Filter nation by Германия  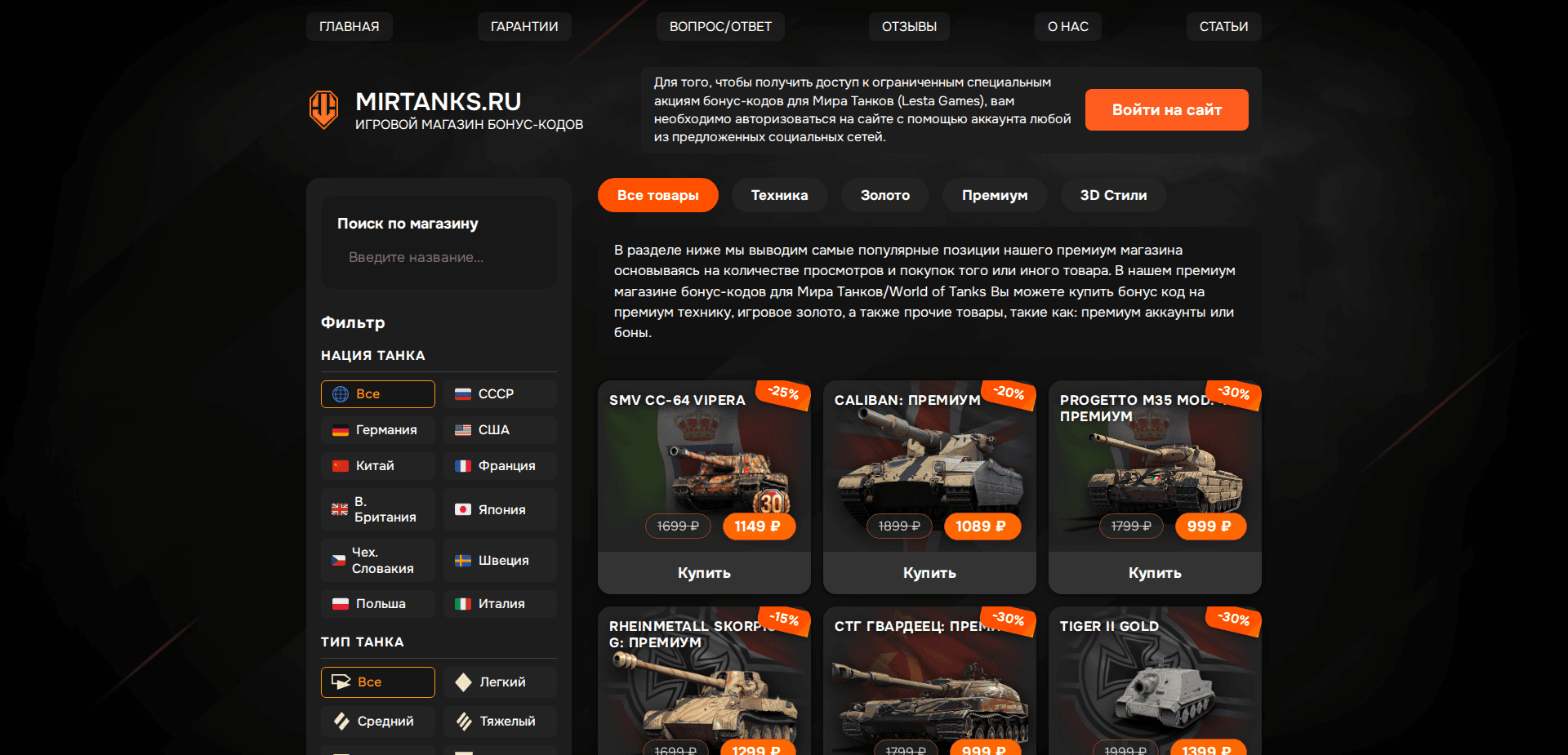pyautogui.click(x=378, y=430)
